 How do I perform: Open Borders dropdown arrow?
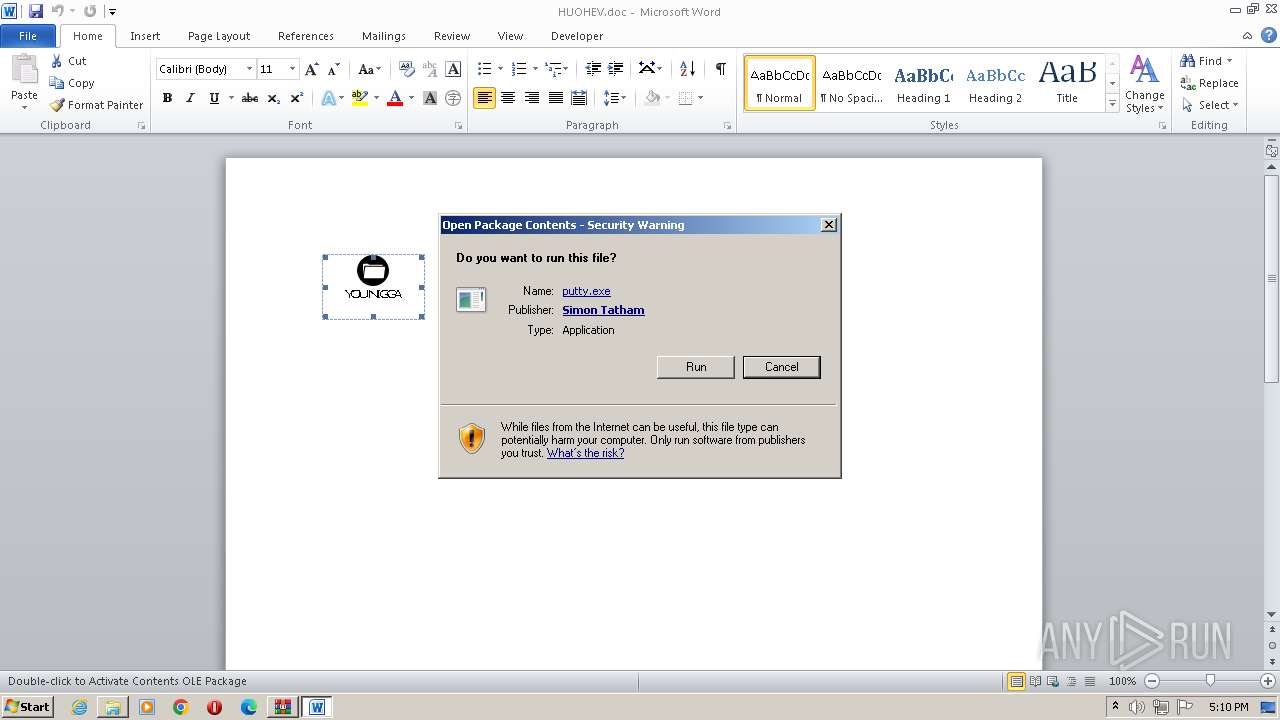click(x=700, y=98)
